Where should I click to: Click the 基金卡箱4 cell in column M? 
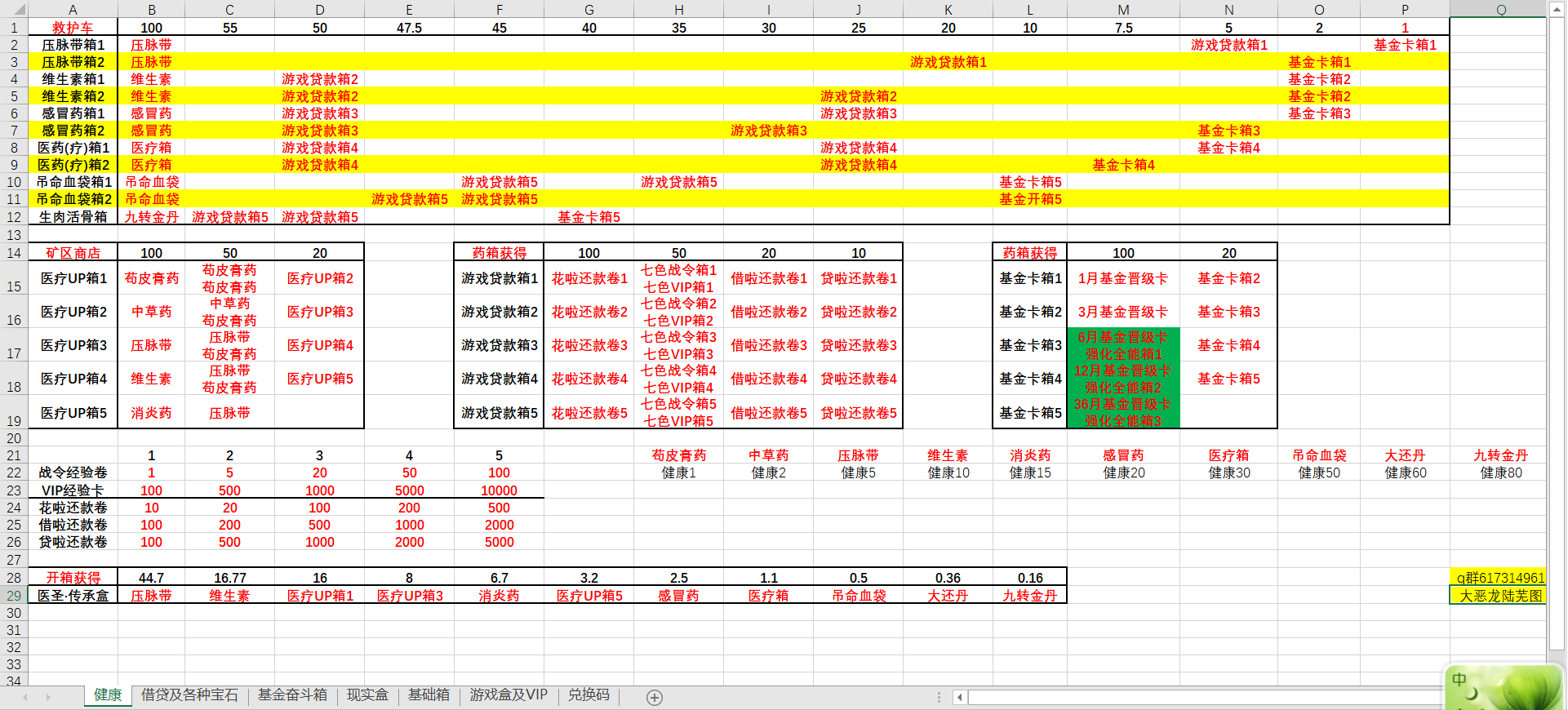(x=1123, y=165)
